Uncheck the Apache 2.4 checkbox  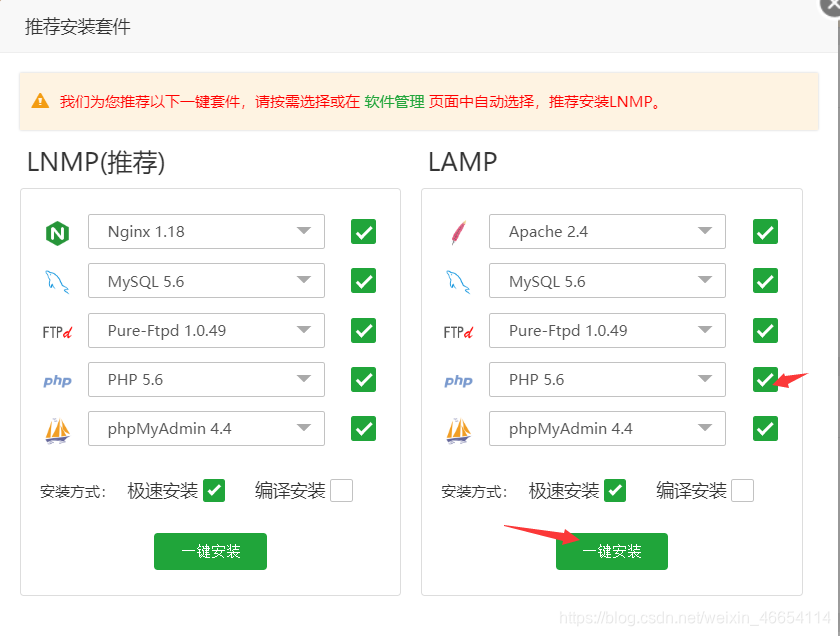pyautogui.click(x=765, y=231)
